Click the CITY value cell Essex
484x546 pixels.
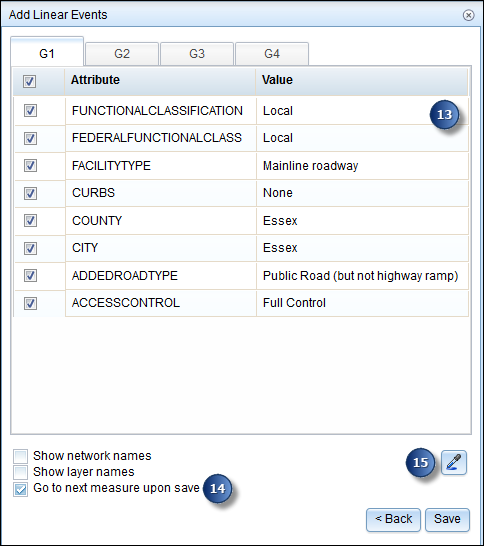click(x=362, y=248)
